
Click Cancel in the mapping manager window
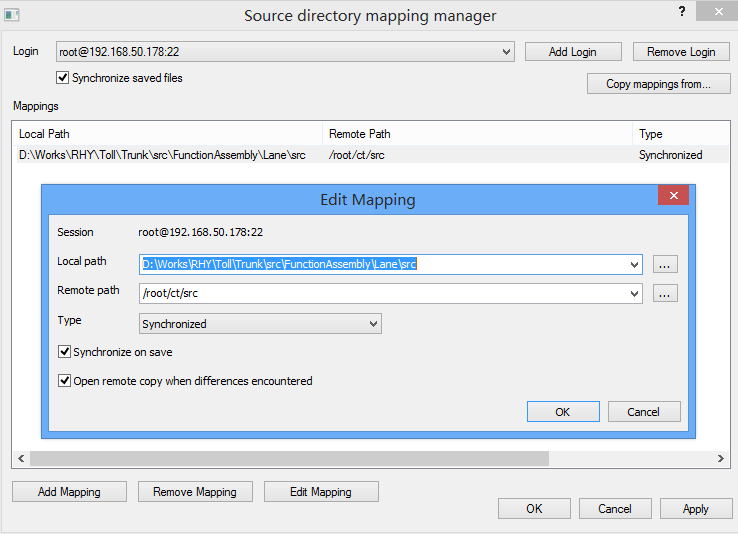pos(615,509)
